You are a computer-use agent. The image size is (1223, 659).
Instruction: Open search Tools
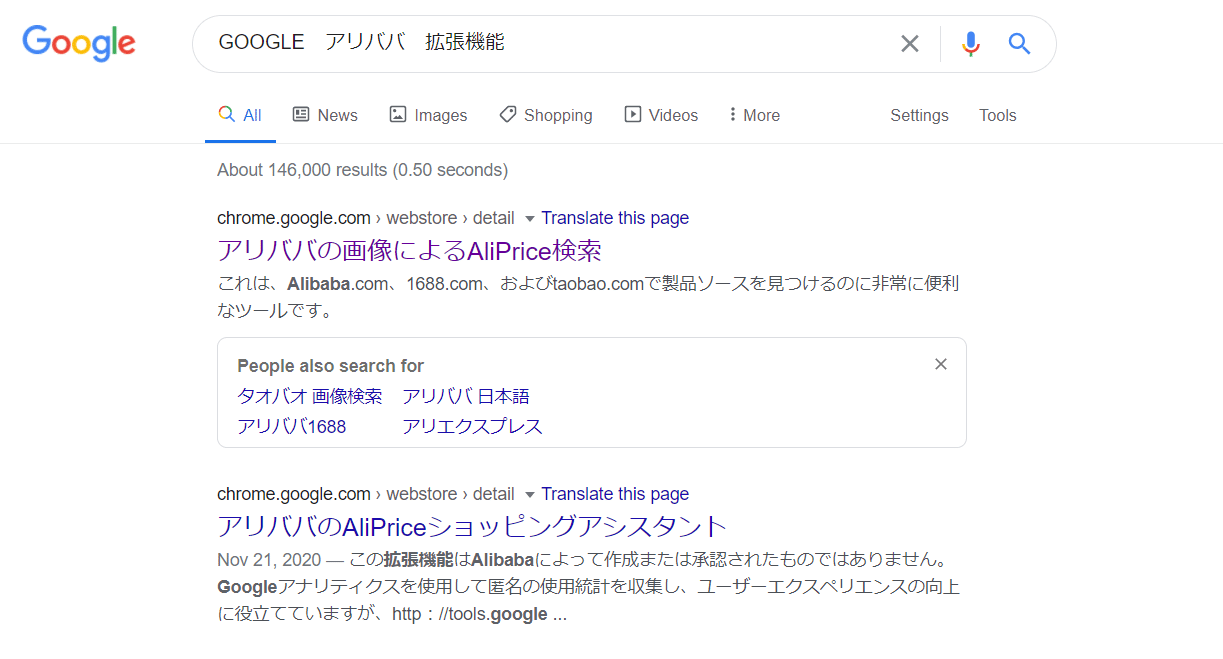pos(997,115)
